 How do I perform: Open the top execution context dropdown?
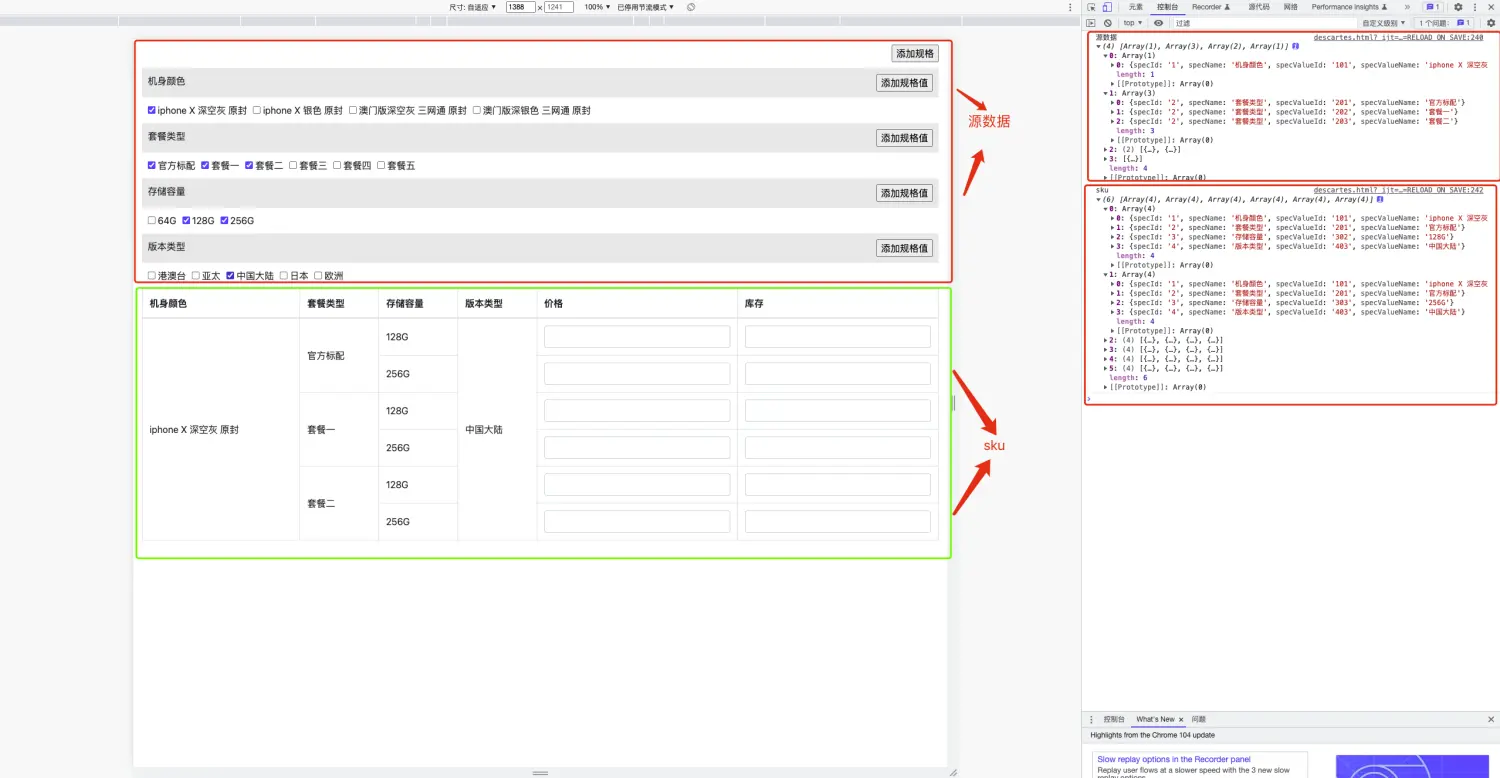[1133, 23]
